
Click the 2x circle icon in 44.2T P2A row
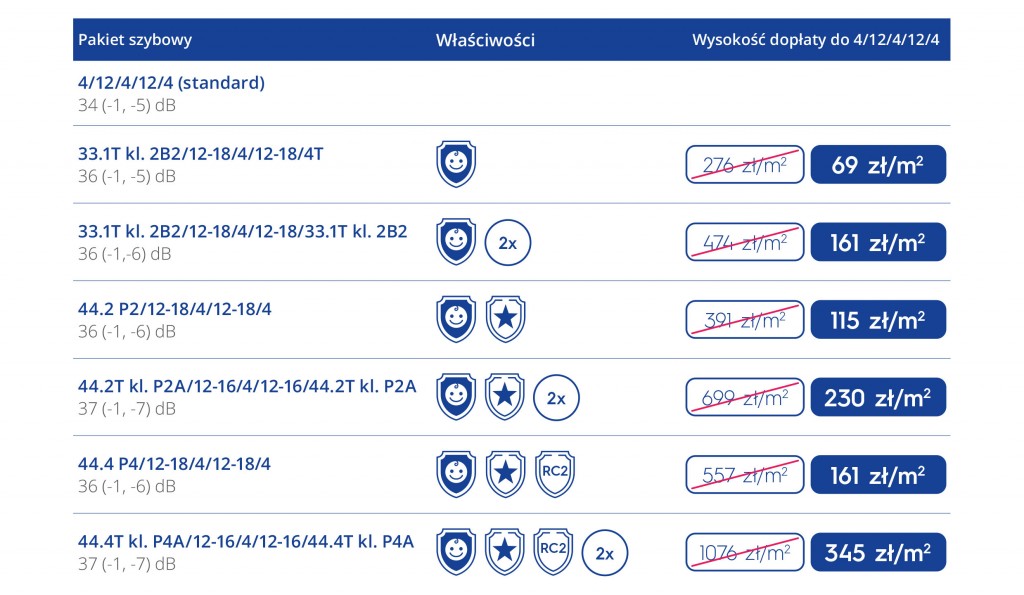point(556,398)
